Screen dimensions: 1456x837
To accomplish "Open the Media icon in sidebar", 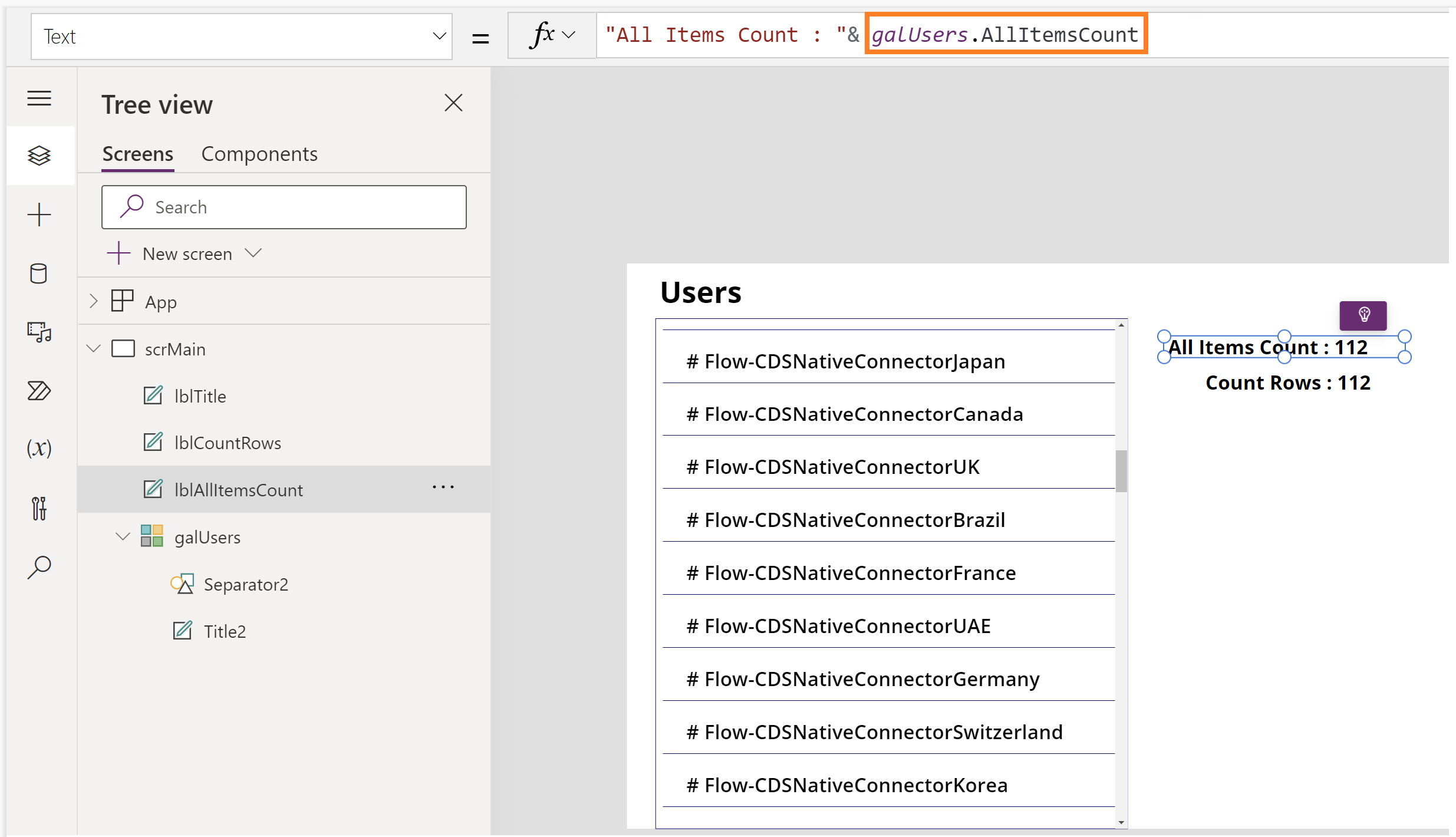I will (39, 332).
